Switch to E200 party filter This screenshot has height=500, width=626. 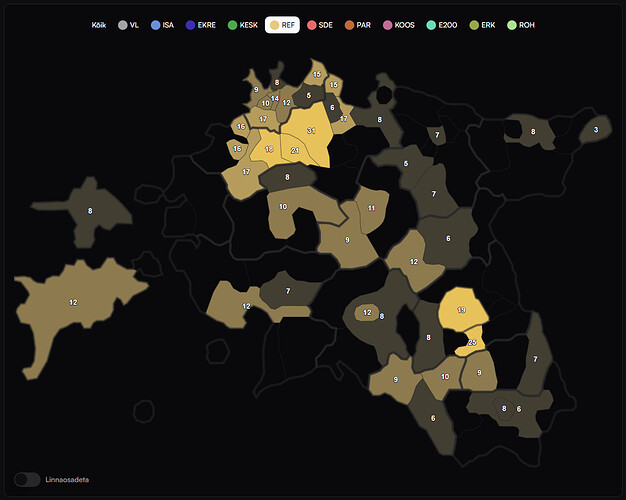tap(442, 25)
